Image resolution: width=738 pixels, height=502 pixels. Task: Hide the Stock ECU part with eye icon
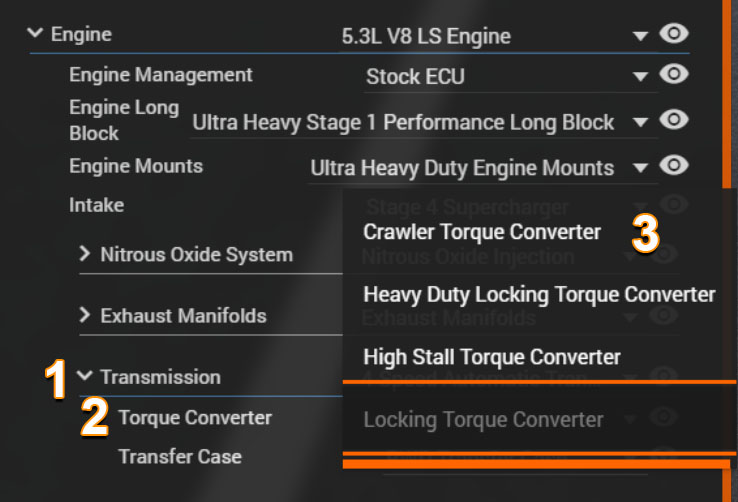coord(674,74)
